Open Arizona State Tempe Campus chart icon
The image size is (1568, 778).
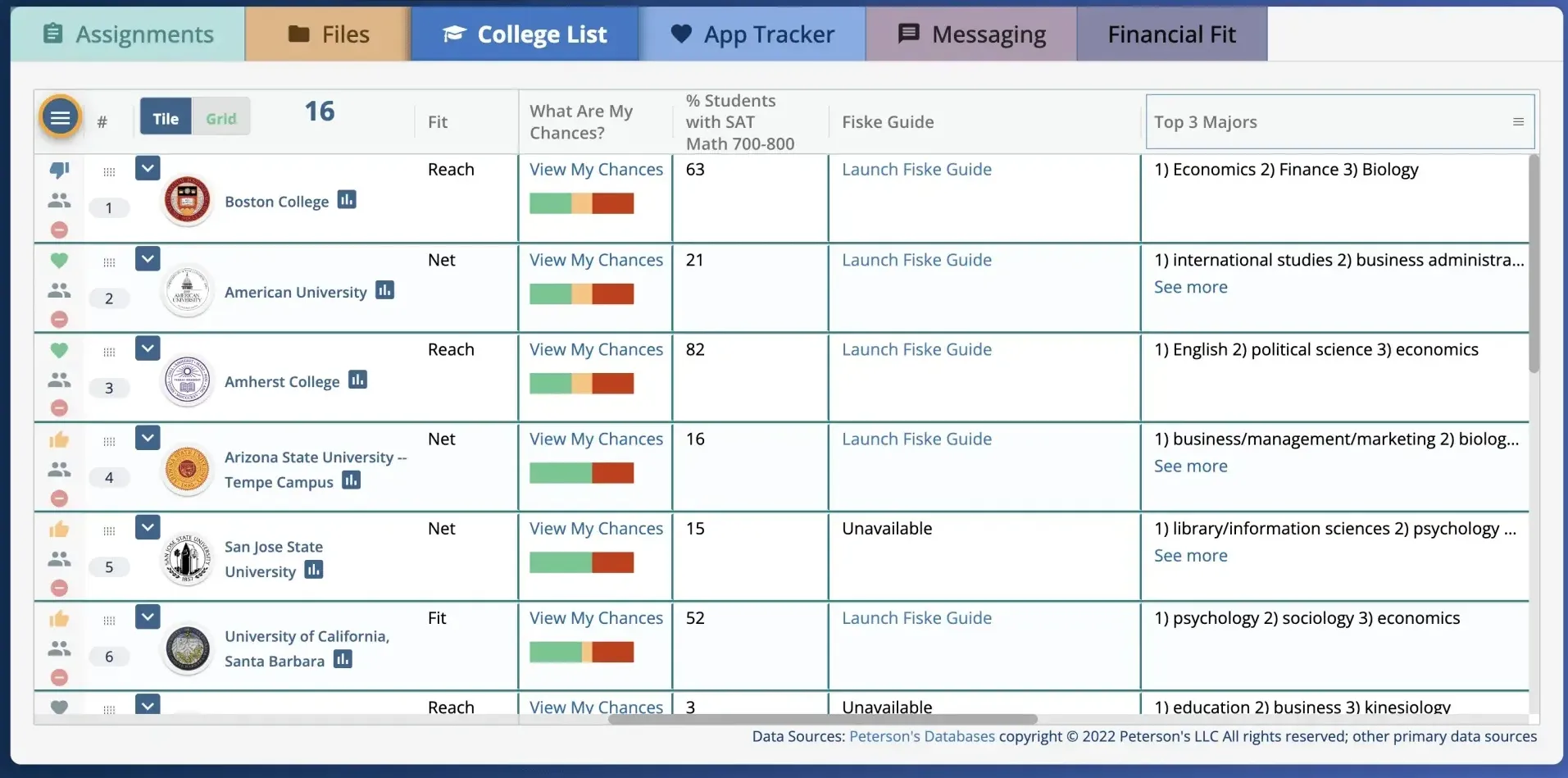tap(352, 480)
